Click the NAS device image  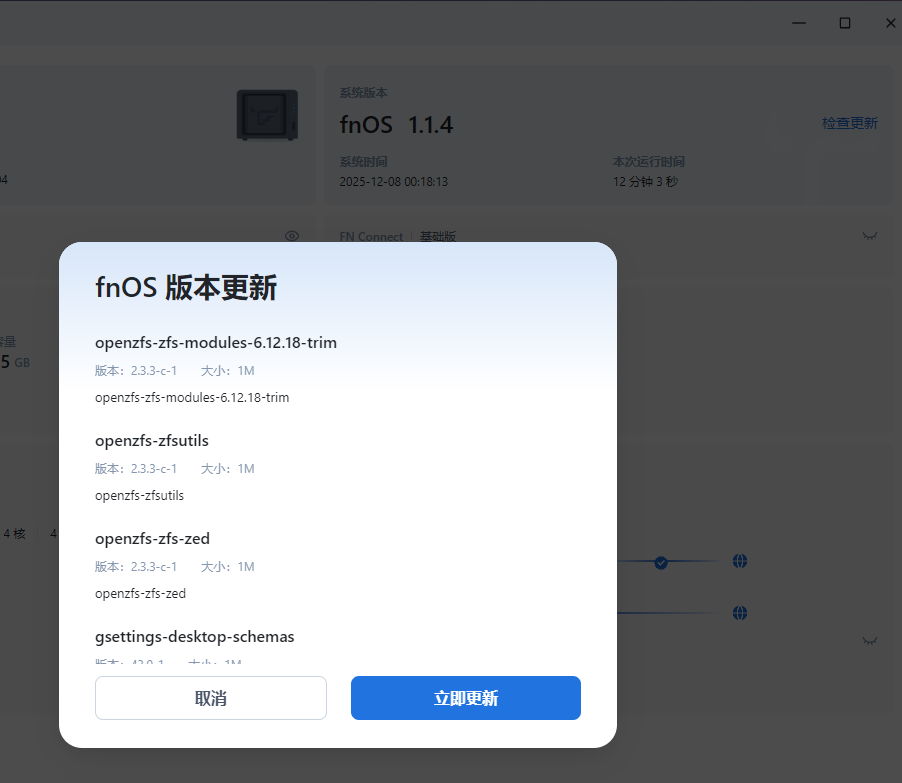click(x=267, y=115)
